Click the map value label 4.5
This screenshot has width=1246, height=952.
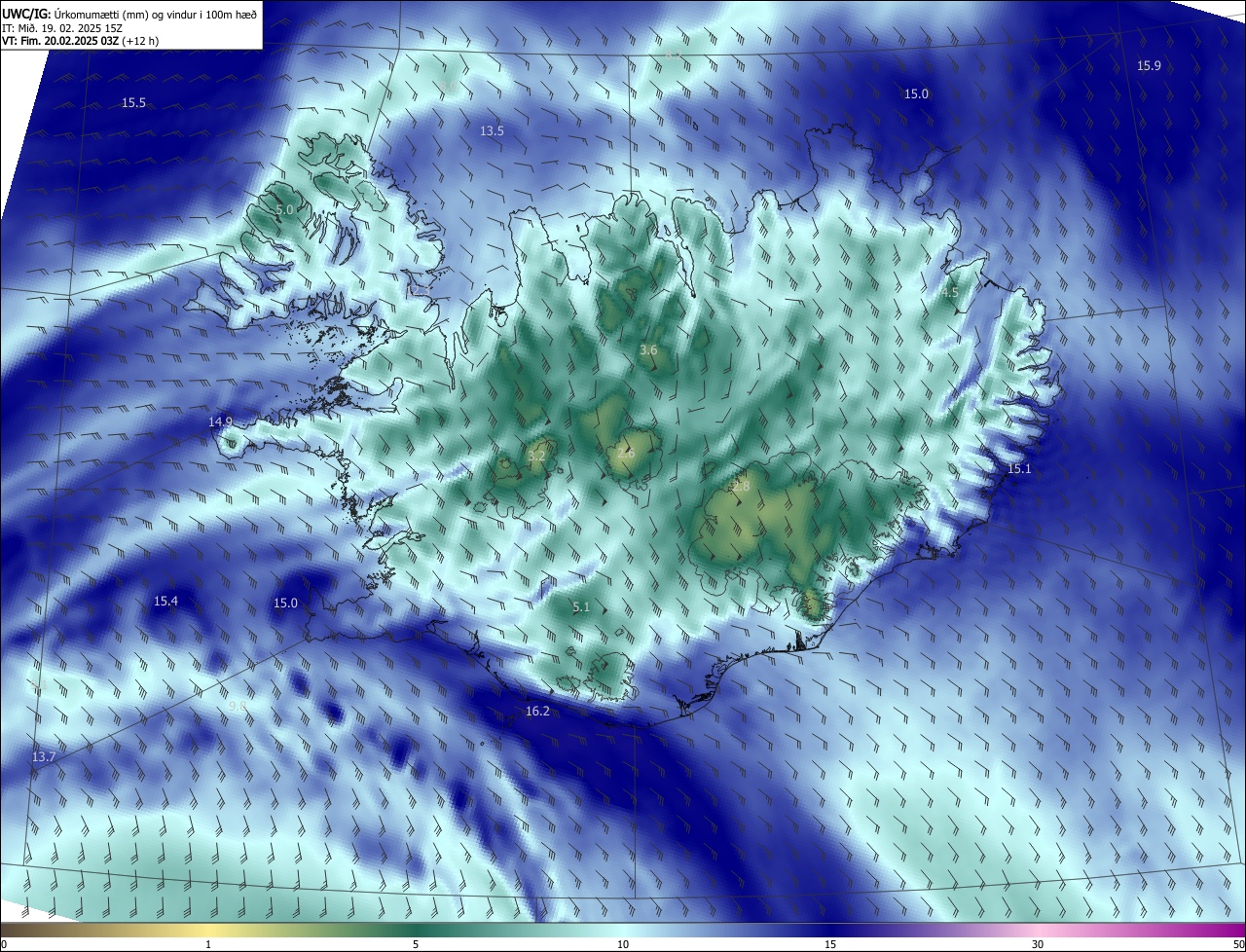(x=950, y=292)
